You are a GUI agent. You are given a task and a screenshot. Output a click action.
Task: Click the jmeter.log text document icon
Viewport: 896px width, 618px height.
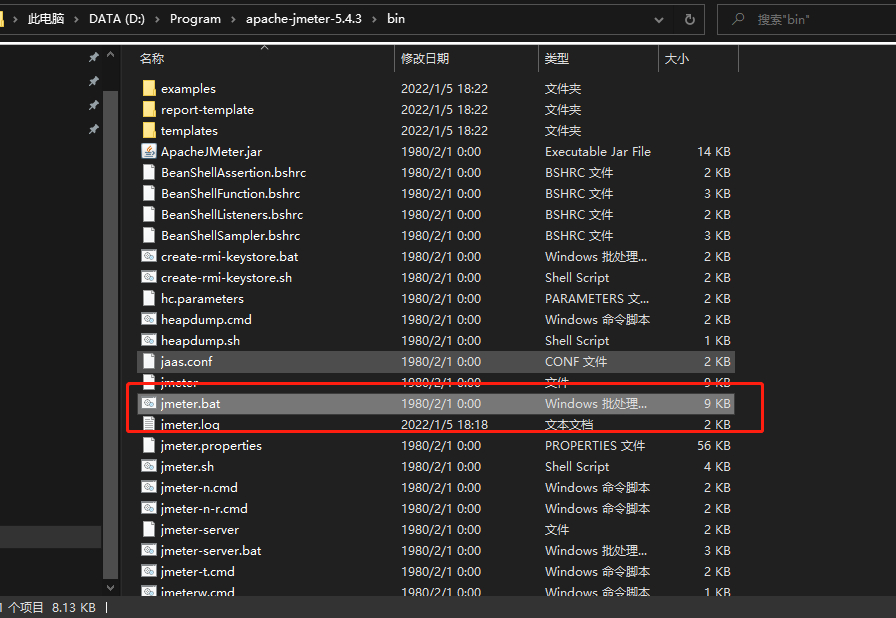(x=149, y=424)
